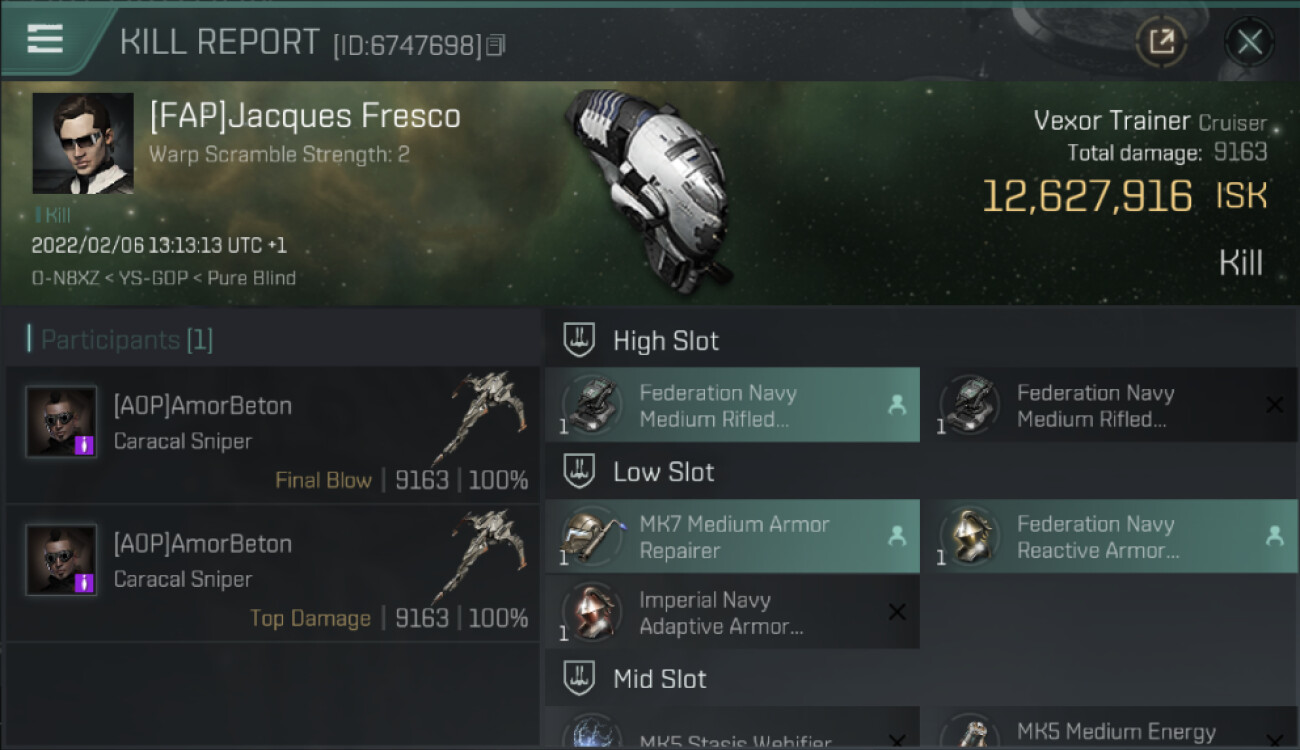Click the MK7 Medium Armor Repairer icon
Screen dimensions: 1300x750
(x=591, y=536)
